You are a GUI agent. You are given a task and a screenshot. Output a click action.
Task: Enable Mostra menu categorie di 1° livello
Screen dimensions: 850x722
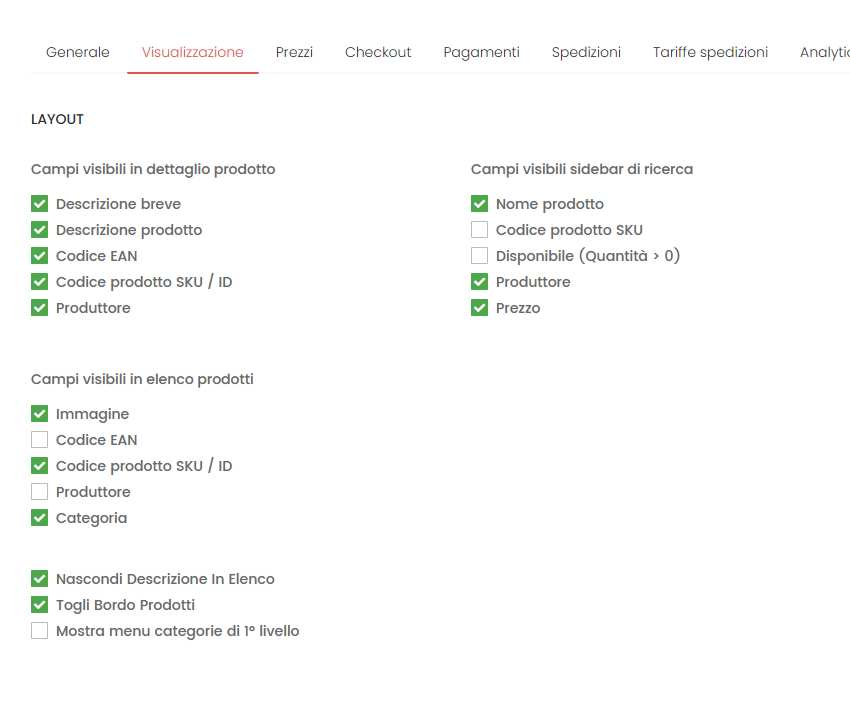(39, 630)
